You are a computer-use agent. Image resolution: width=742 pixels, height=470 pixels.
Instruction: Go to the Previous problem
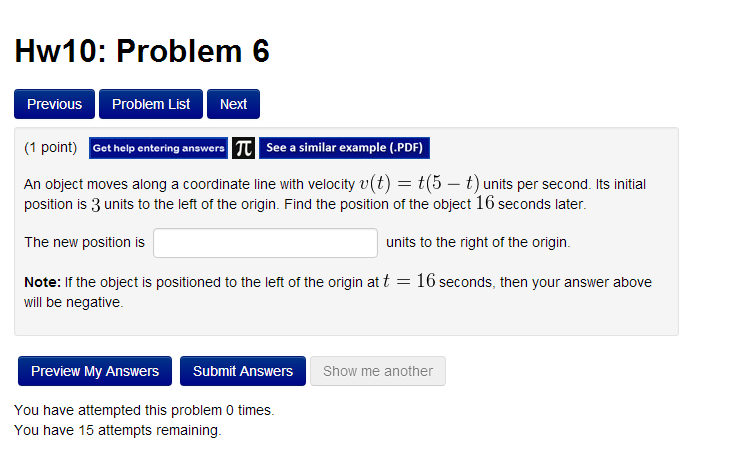[55, 104]
